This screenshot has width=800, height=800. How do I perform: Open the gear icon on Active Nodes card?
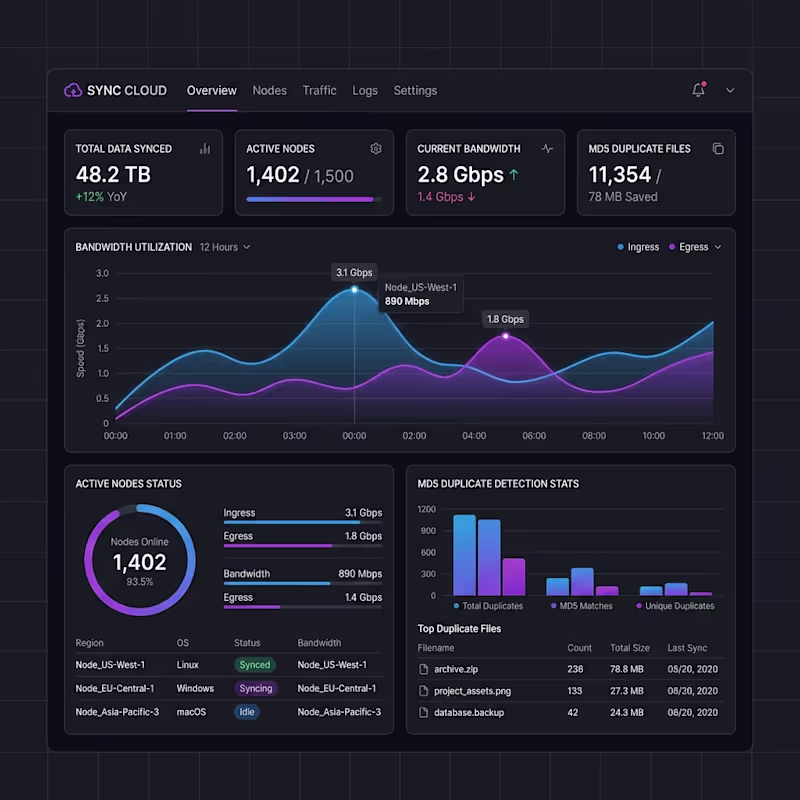pos(376,148)
